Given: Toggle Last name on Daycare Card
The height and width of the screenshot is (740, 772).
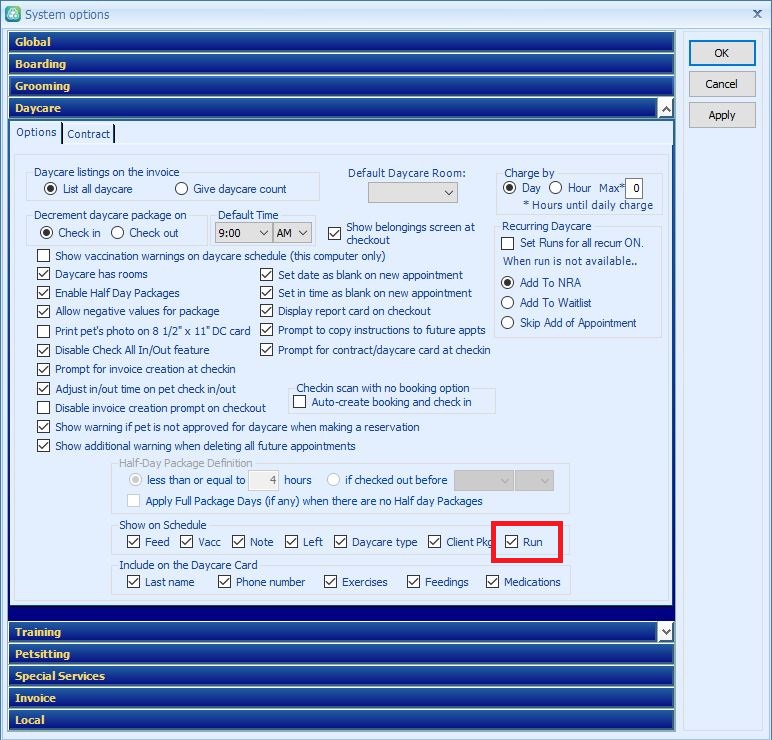Looking at the screenshot, I should pos(133,582).
